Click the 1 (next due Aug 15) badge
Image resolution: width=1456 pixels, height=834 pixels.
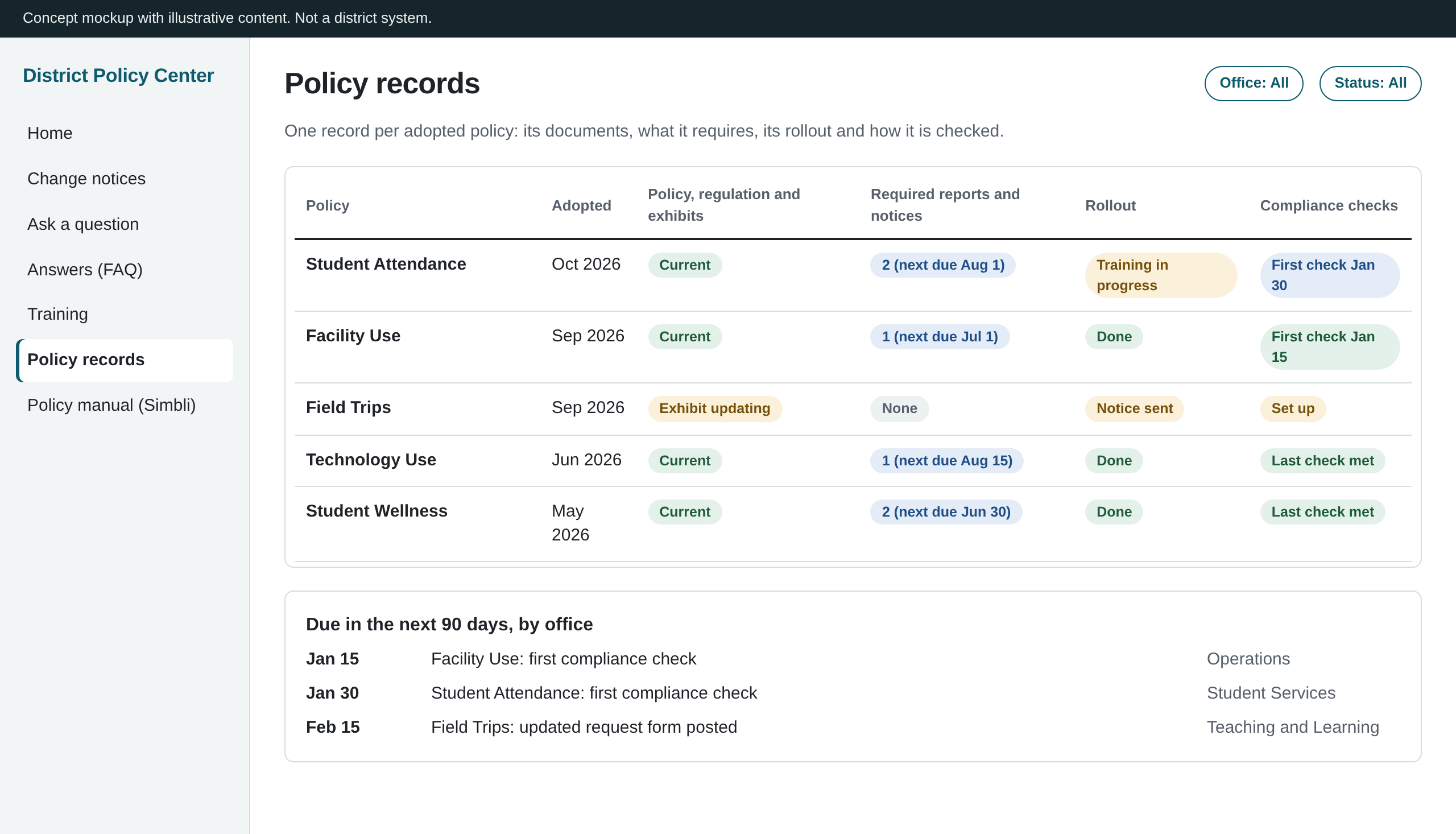[946, 461]
